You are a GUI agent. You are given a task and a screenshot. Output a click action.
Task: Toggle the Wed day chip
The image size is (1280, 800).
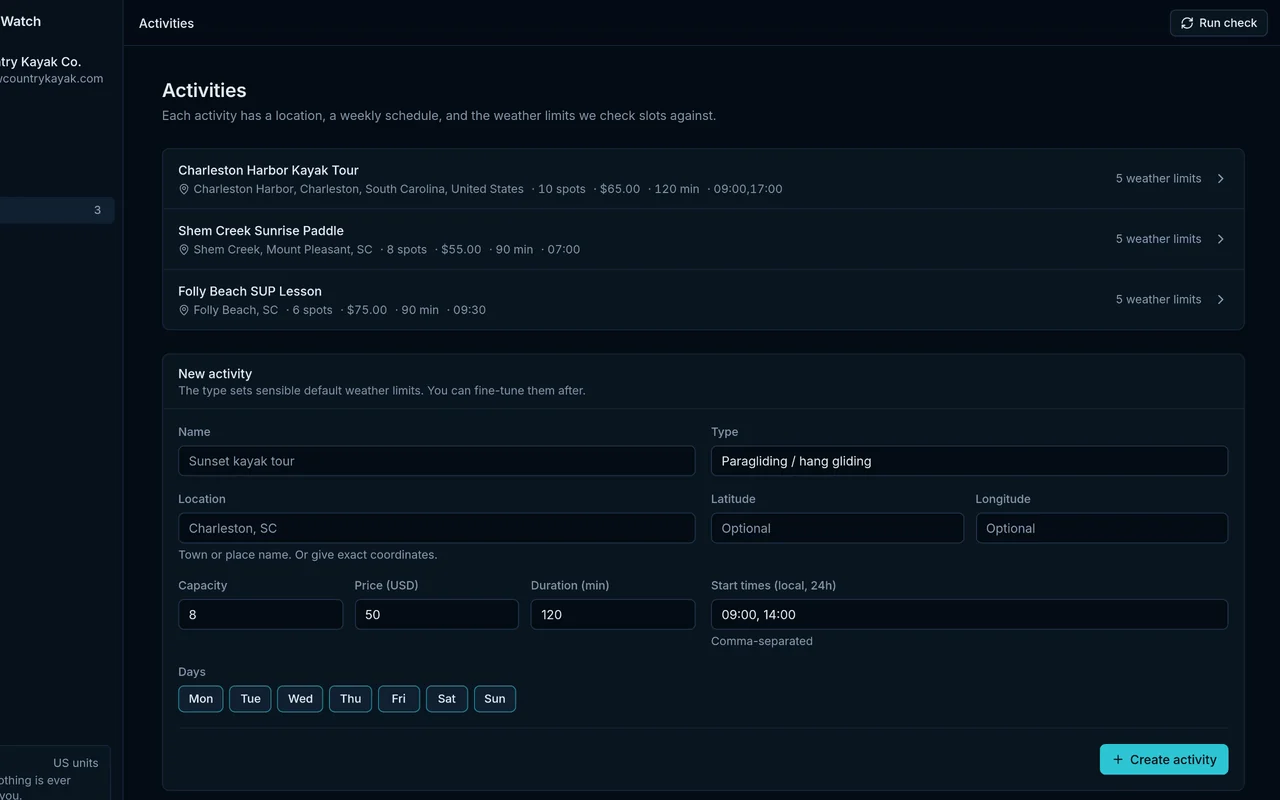pyautogui.click(x=300, y=699)
